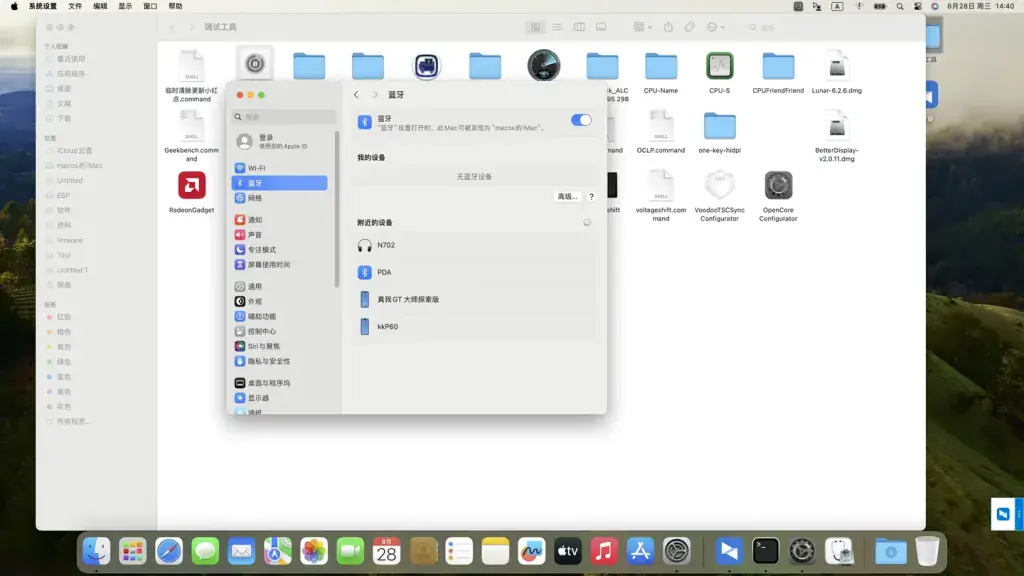Open the 文件 menu
Viewport: 1024px width, 576px height.
coord(75,7)
